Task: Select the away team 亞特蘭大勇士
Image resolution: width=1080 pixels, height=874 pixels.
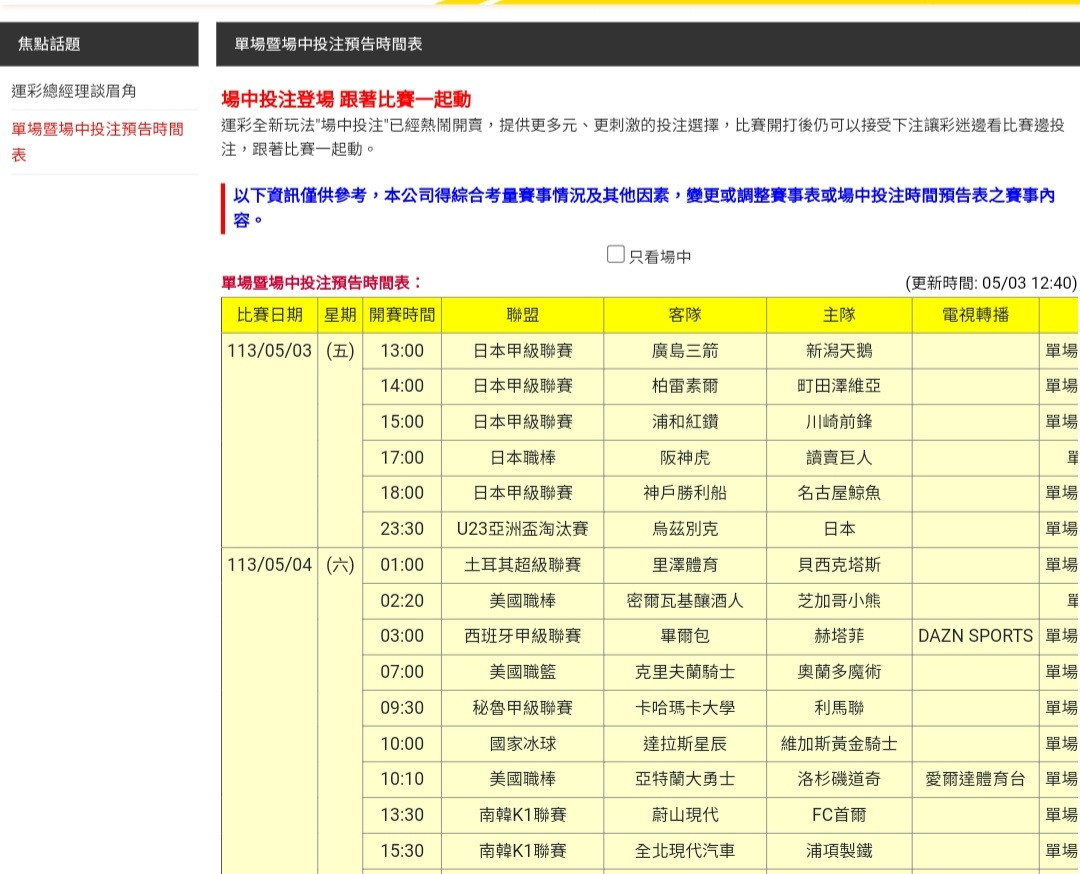Action: click(x=685, y=779)
